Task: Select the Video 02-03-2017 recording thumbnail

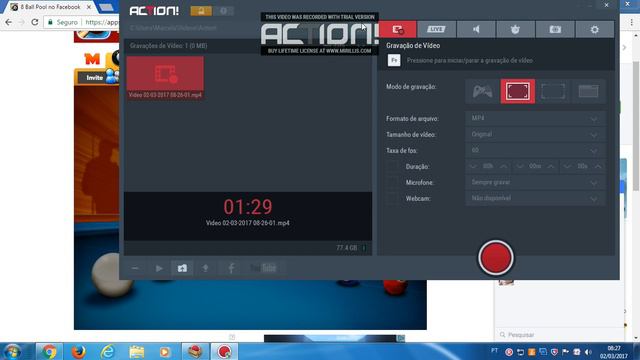Action: click(165, 78)
